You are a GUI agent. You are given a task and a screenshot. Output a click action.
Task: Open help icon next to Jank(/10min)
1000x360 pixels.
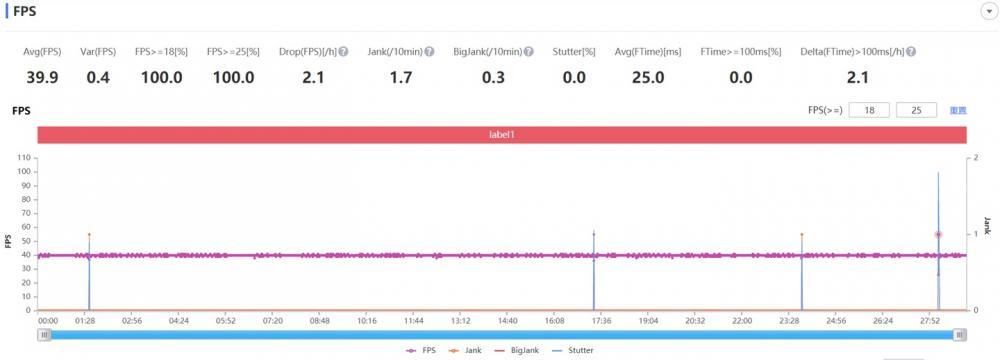pos(430,52)
